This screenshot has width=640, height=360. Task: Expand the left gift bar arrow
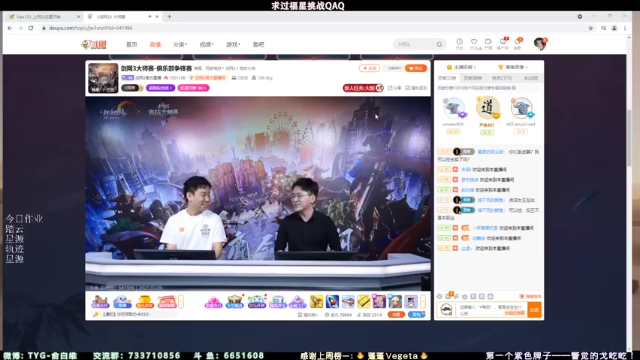click(181, 302)
